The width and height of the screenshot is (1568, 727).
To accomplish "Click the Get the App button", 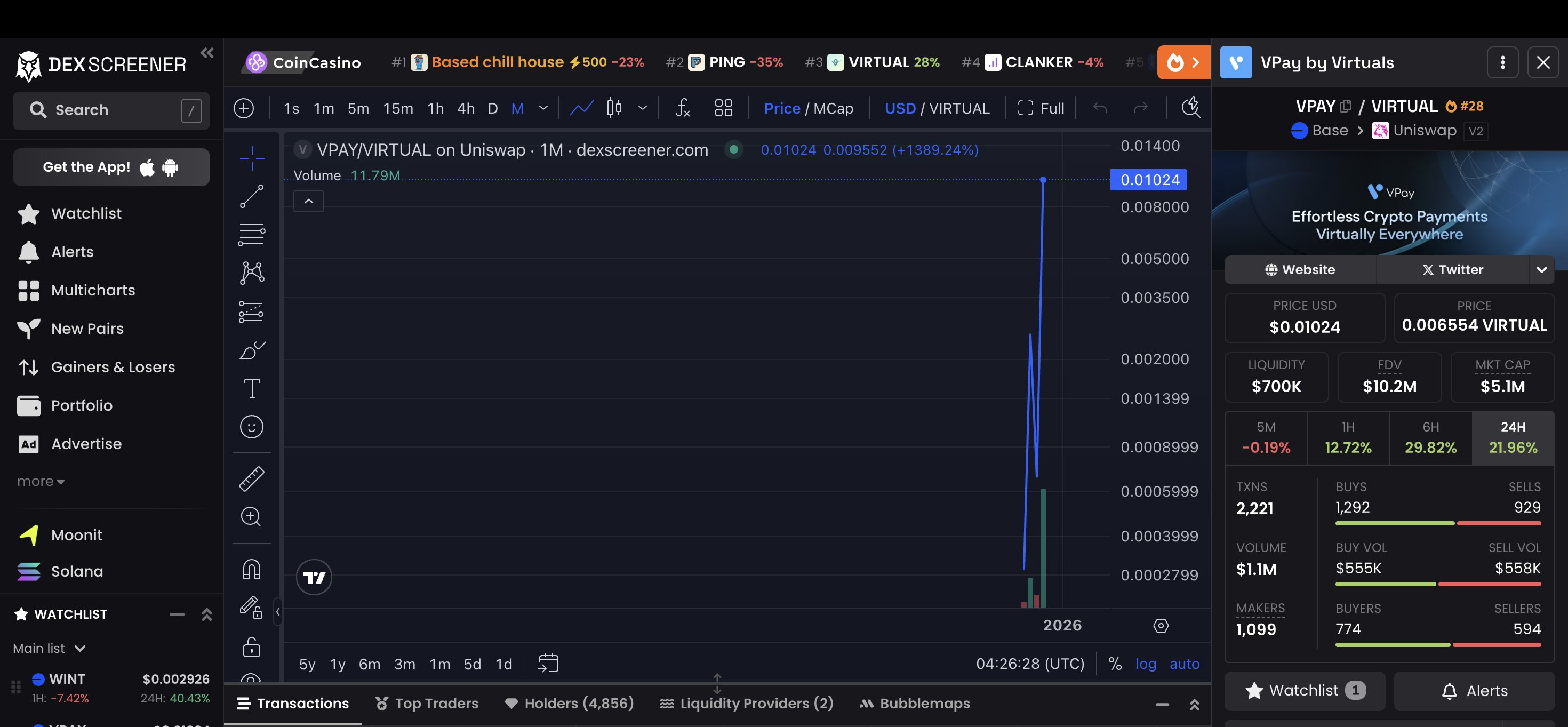I will (x=111, y=167).
